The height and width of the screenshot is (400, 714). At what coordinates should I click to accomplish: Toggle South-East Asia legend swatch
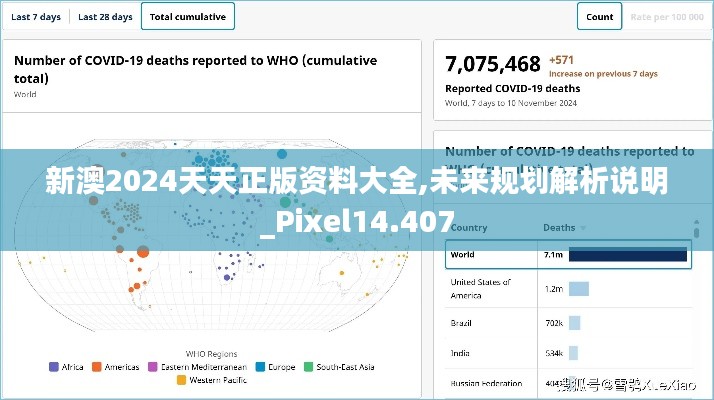(310, 367)
